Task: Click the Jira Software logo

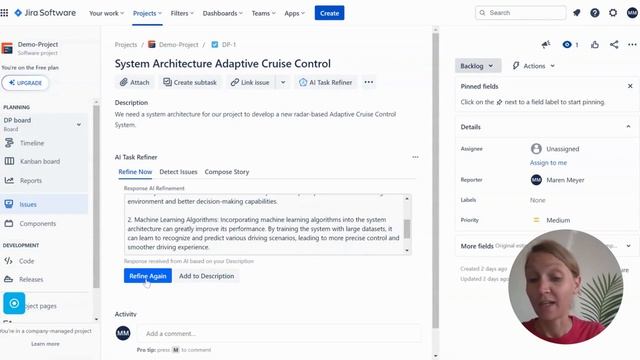Action: click(x=45, y=13)
